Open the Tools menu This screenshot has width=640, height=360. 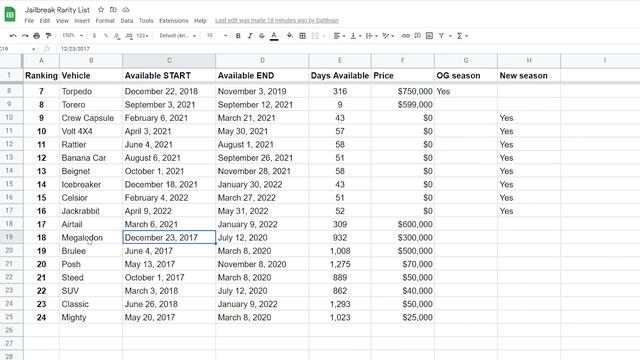(146, 21)
